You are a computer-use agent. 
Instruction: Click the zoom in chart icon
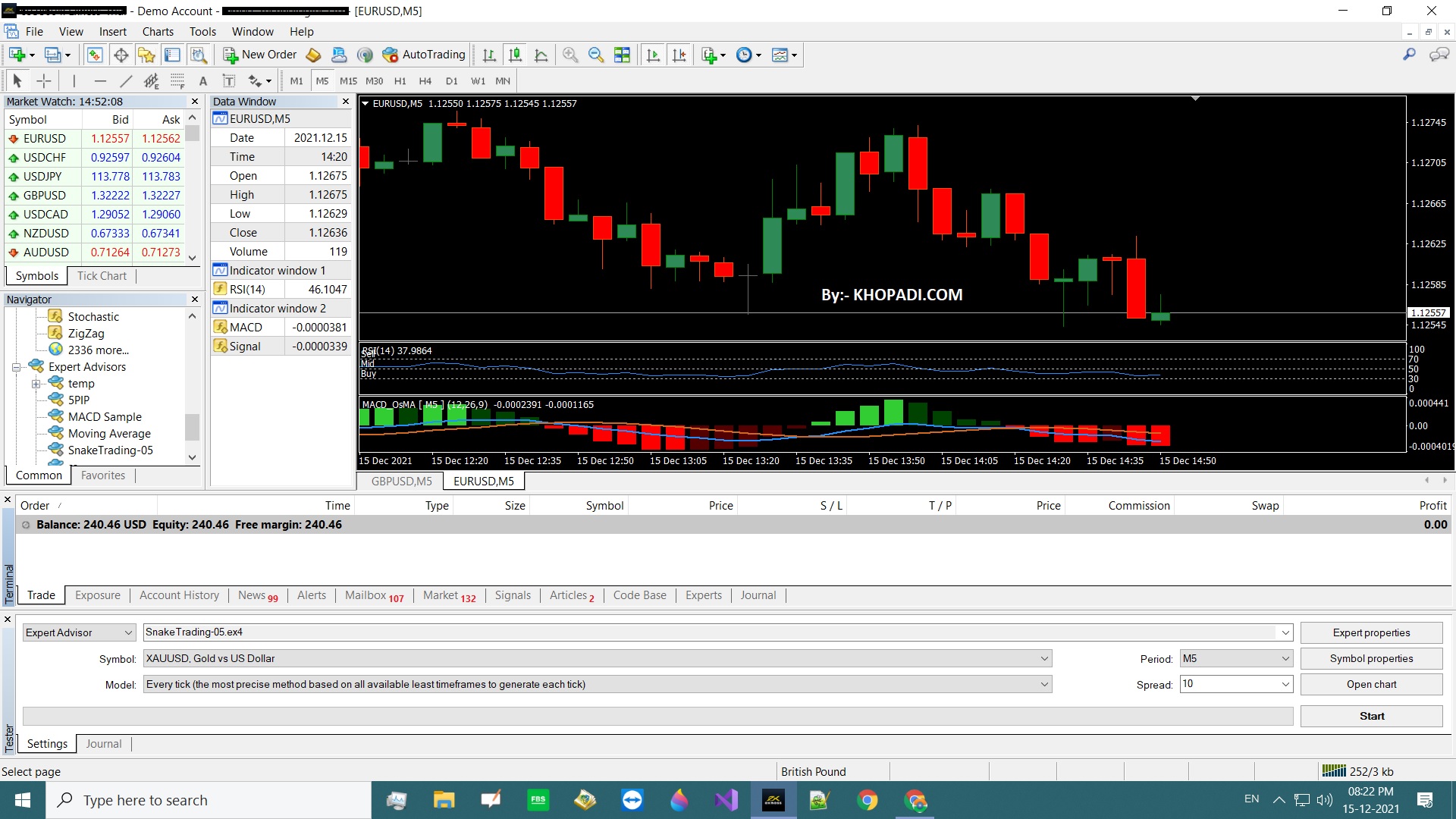[x=570, y=55]
